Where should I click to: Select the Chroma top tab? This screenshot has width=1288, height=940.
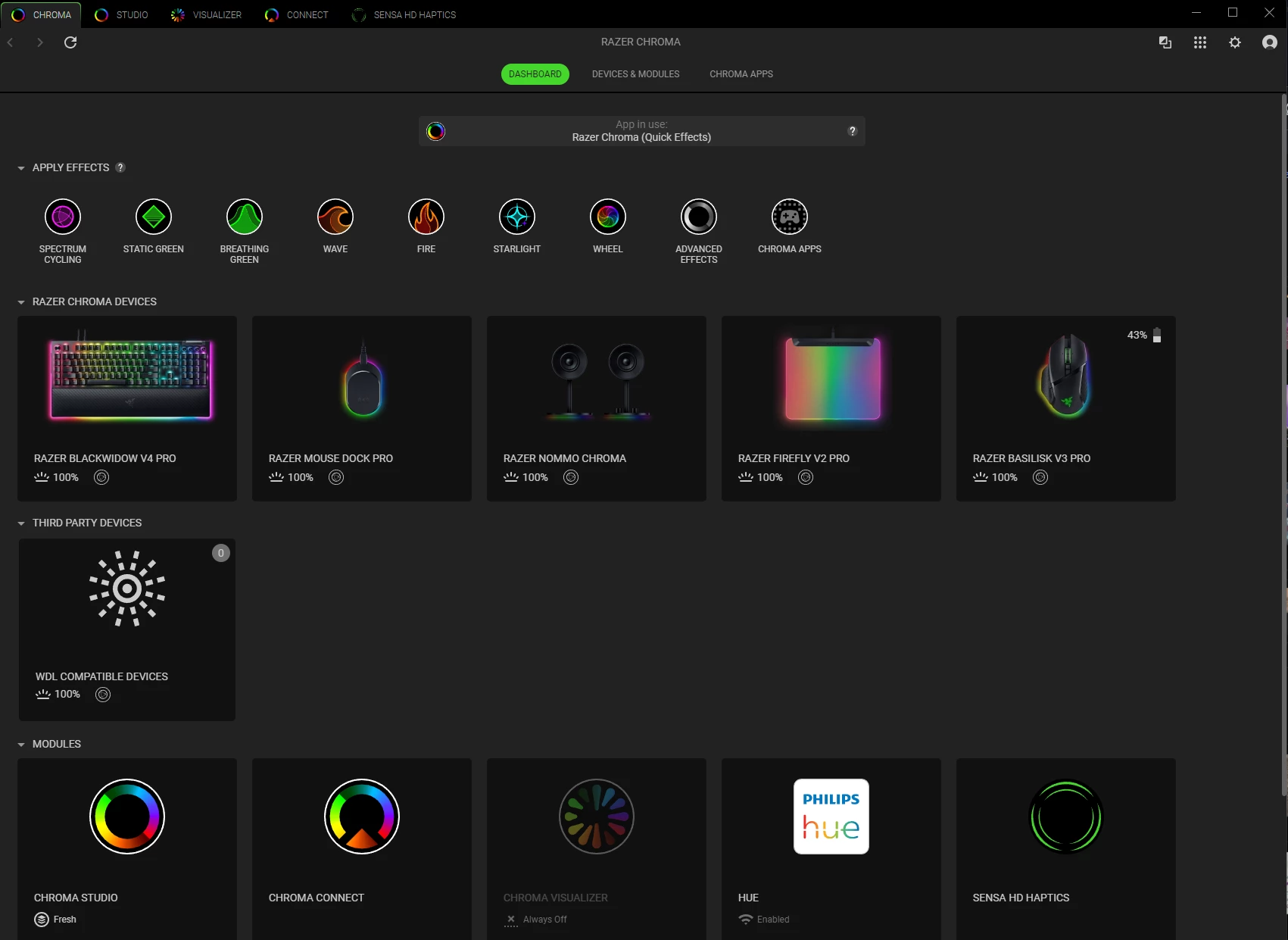click(42, 14)
